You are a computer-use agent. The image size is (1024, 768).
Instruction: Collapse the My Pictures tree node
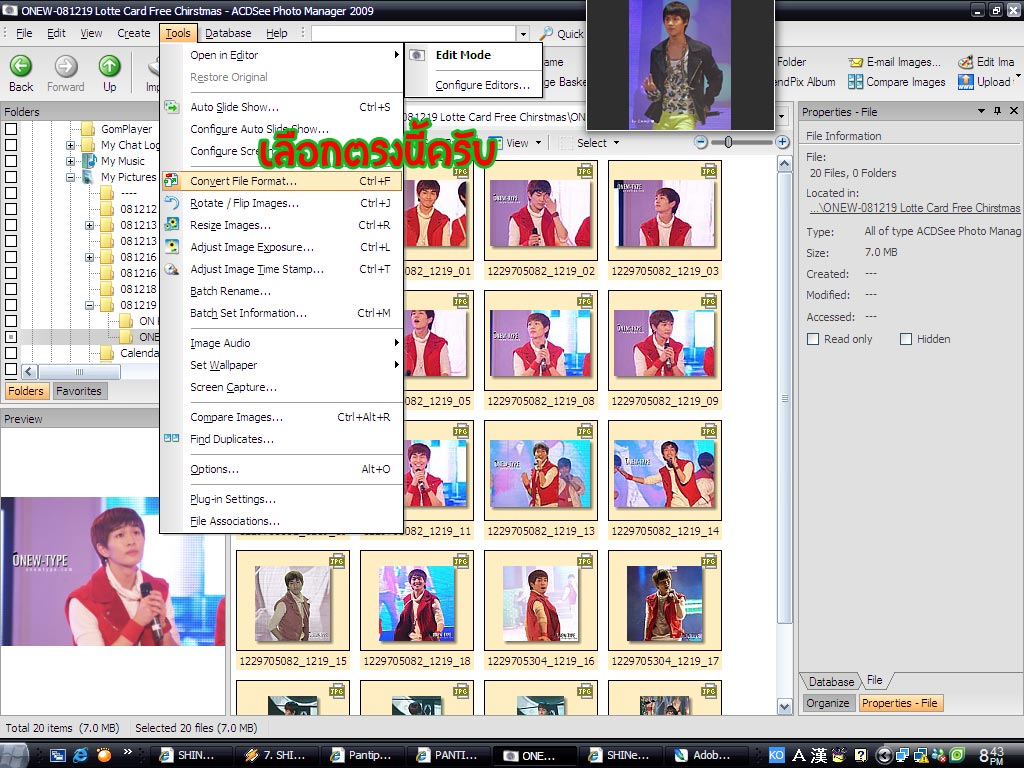[x=71, y=177]
